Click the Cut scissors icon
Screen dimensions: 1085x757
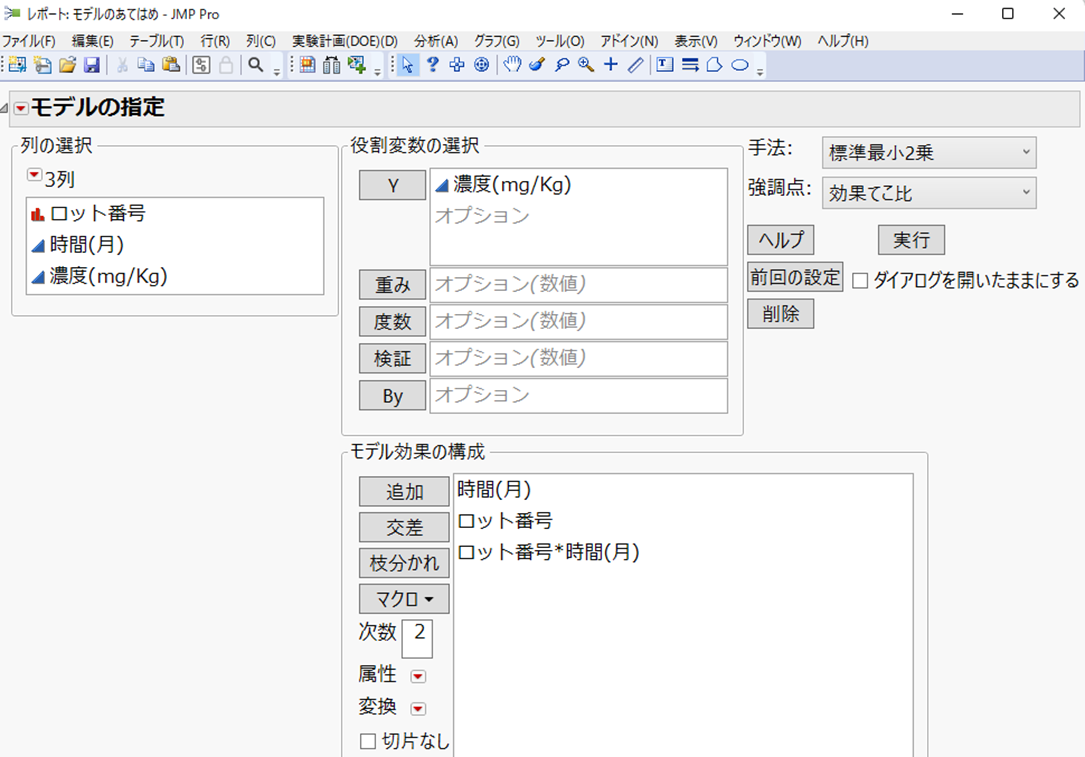coord(122,65)
